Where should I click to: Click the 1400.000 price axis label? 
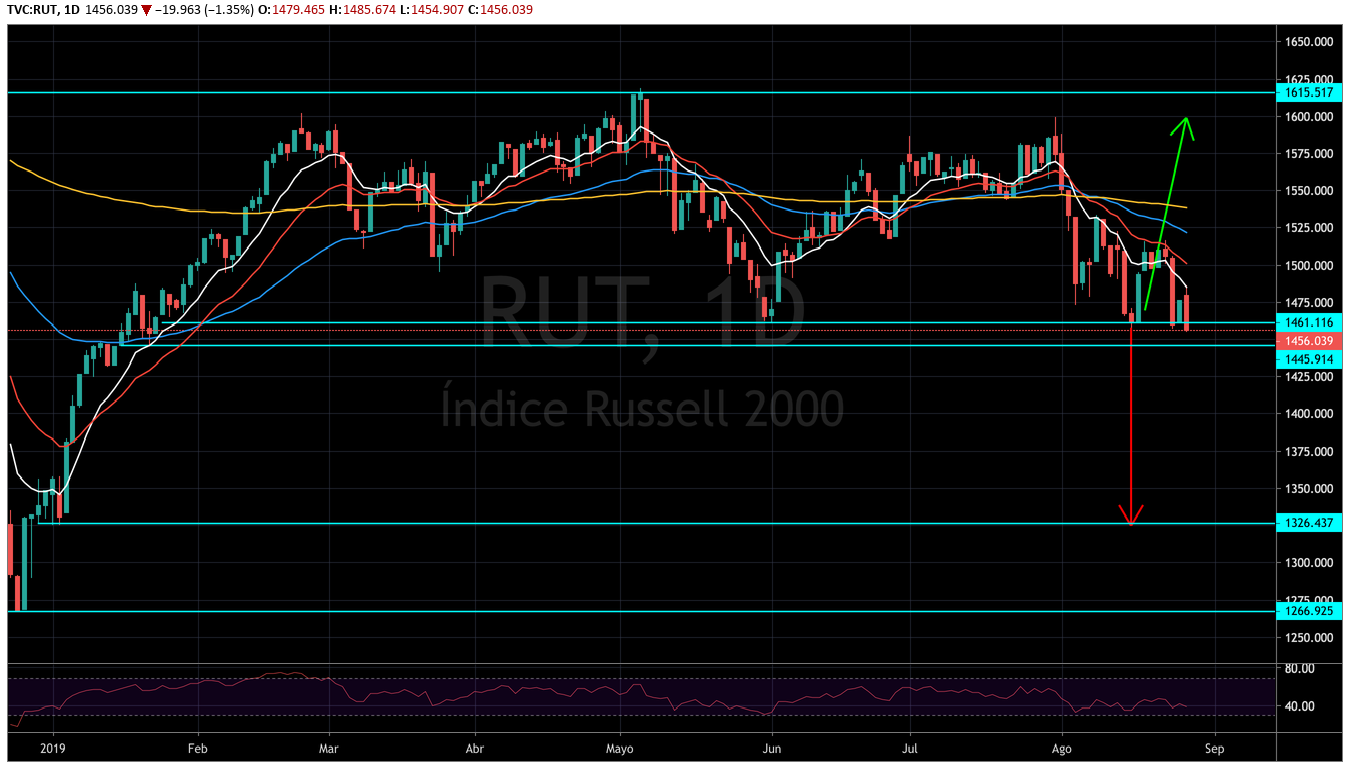(1310, 414)
